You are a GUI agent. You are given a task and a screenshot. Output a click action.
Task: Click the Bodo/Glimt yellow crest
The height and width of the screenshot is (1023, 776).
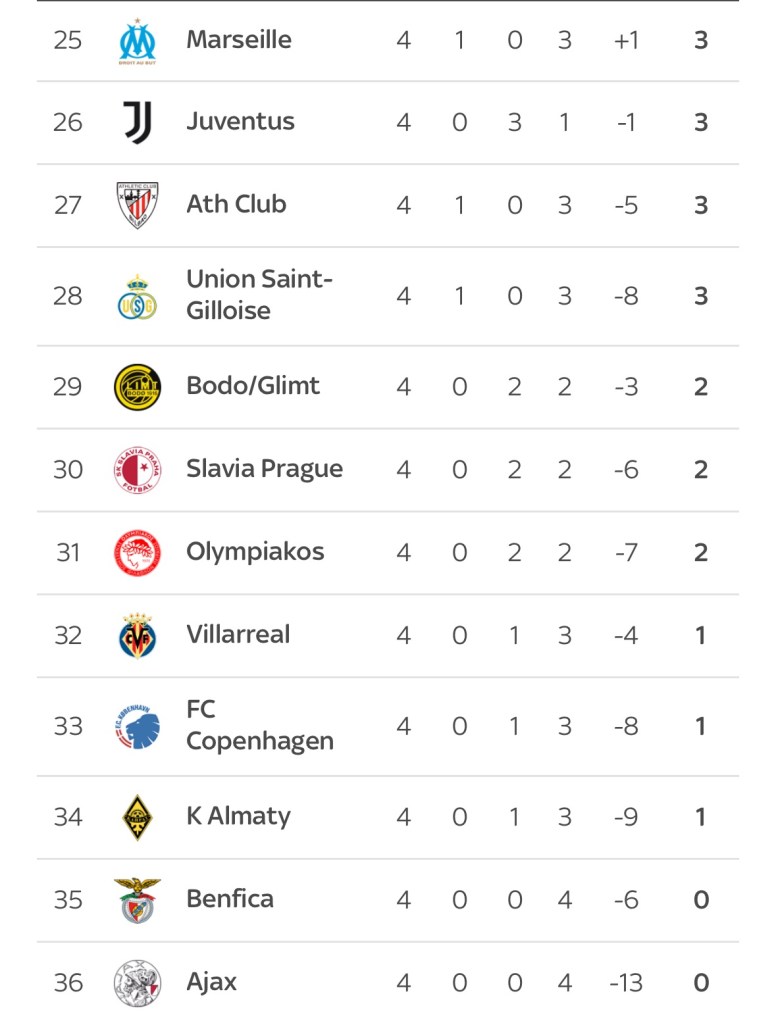(137, 387)
